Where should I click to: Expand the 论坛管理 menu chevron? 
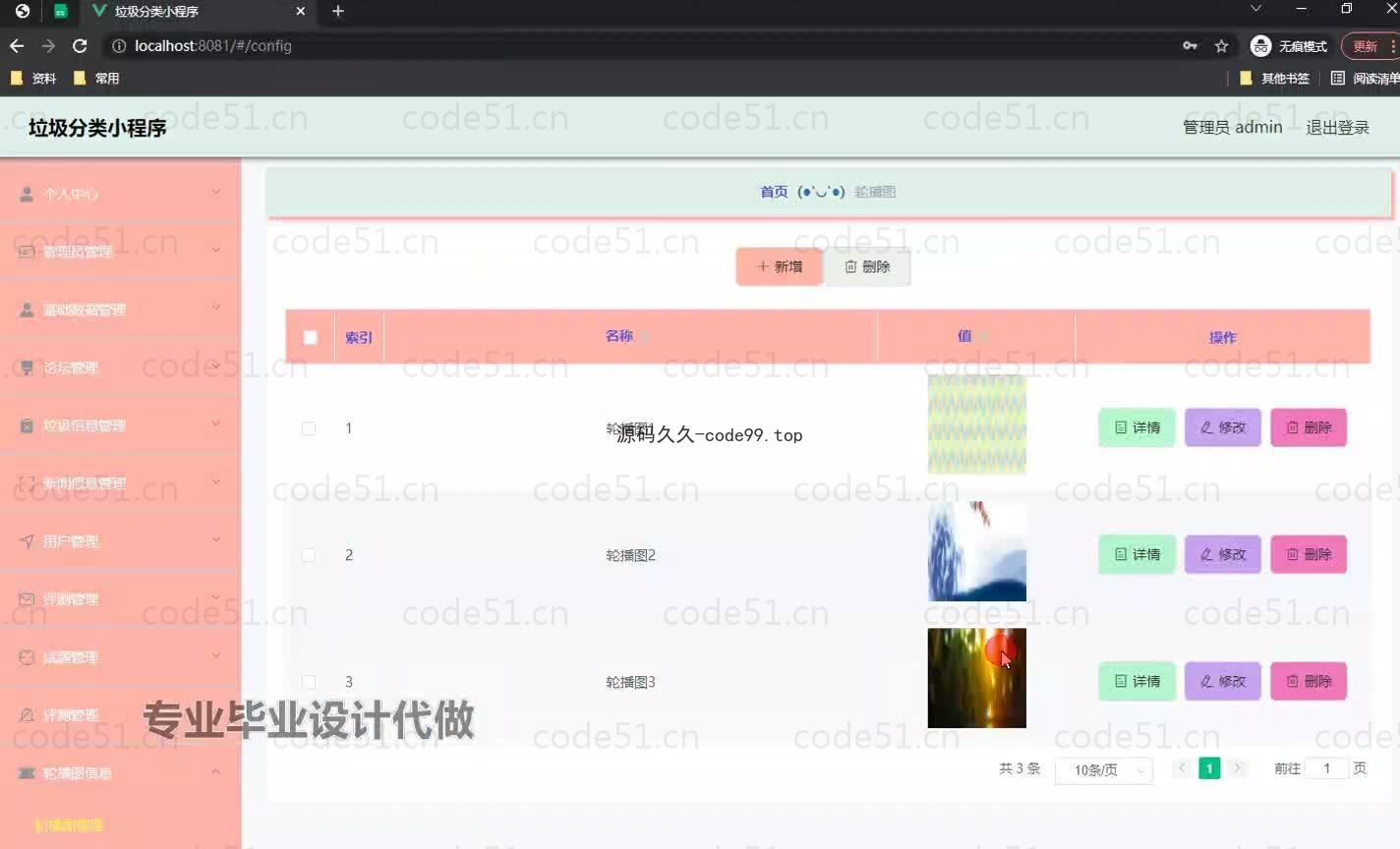[x=216, y=367]
